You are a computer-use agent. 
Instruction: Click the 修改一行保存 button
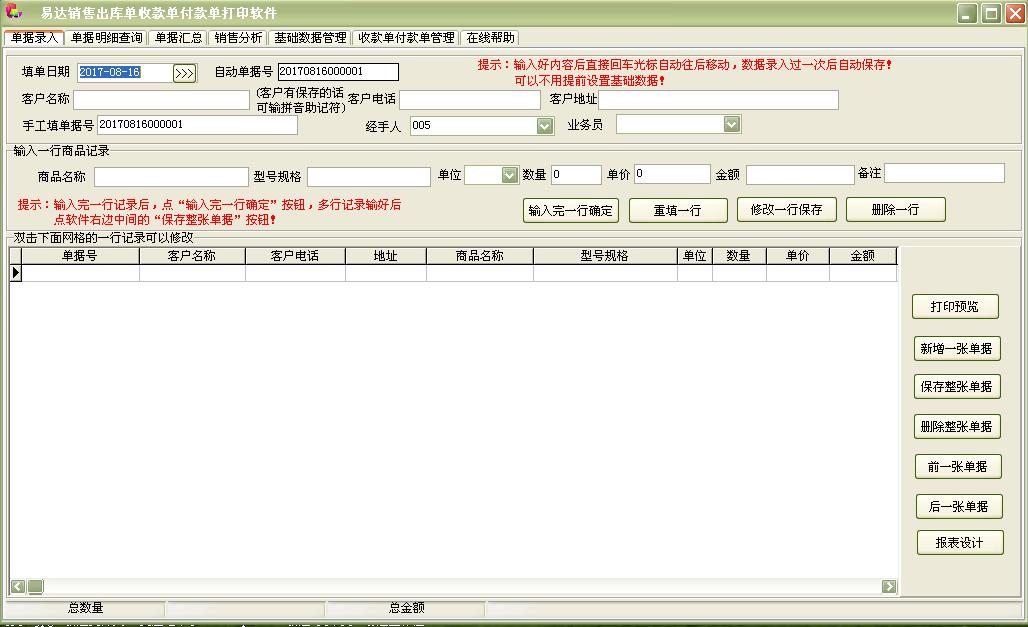787,210
